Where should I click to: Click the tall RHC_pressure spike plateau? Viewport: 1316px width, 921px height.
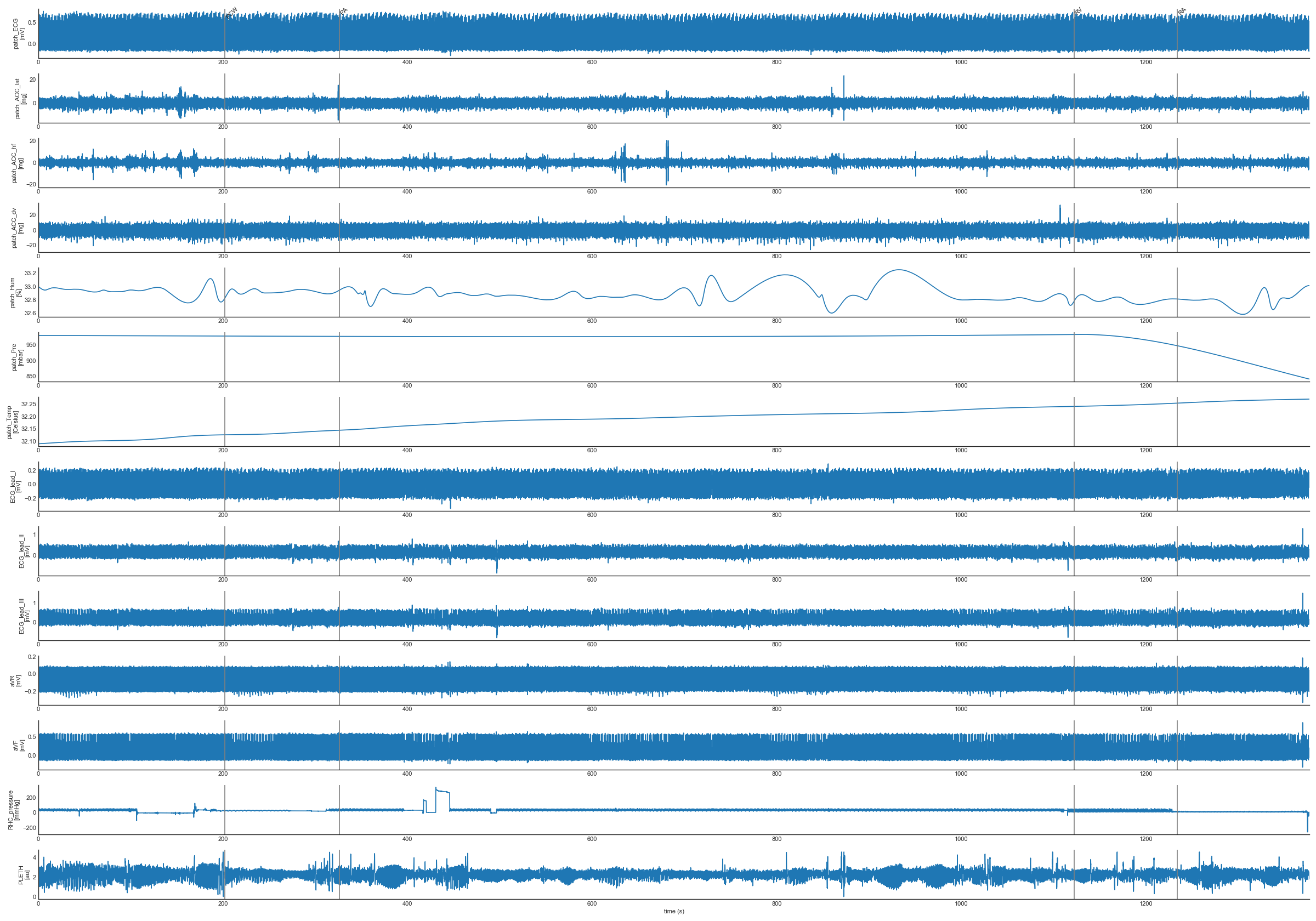[x=443, y=792]
